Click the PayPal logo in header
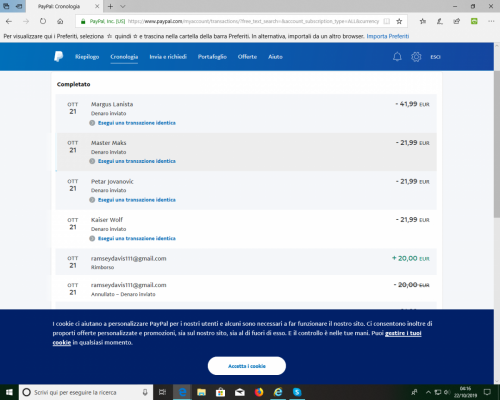 59,56
